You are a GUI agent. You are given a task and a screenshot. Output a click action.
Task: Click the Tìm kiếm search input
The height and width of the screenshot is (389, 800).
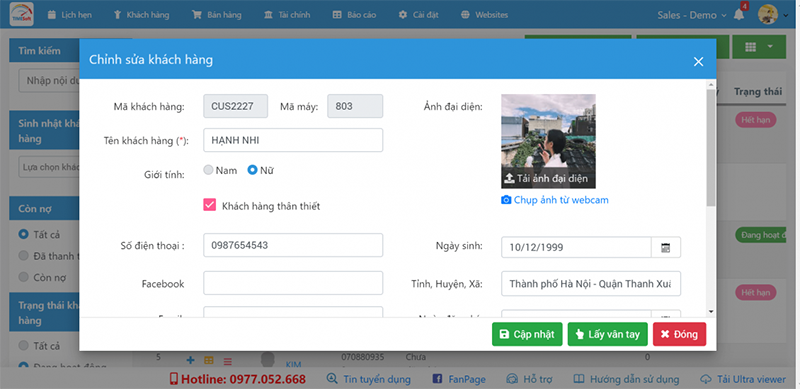[x=49, y=81]
